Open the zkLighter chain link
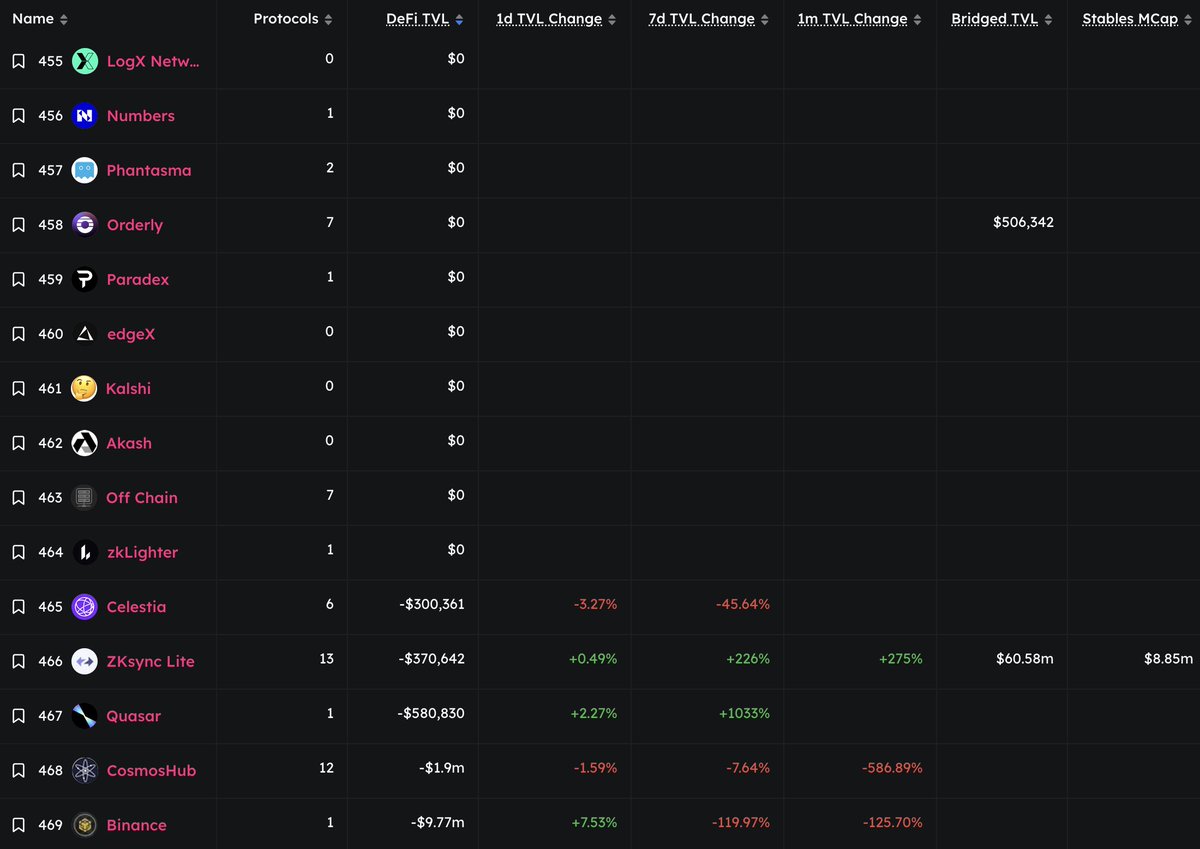Image resolution: width=1200 pixels, height=849 pixels. click(142, 552)
